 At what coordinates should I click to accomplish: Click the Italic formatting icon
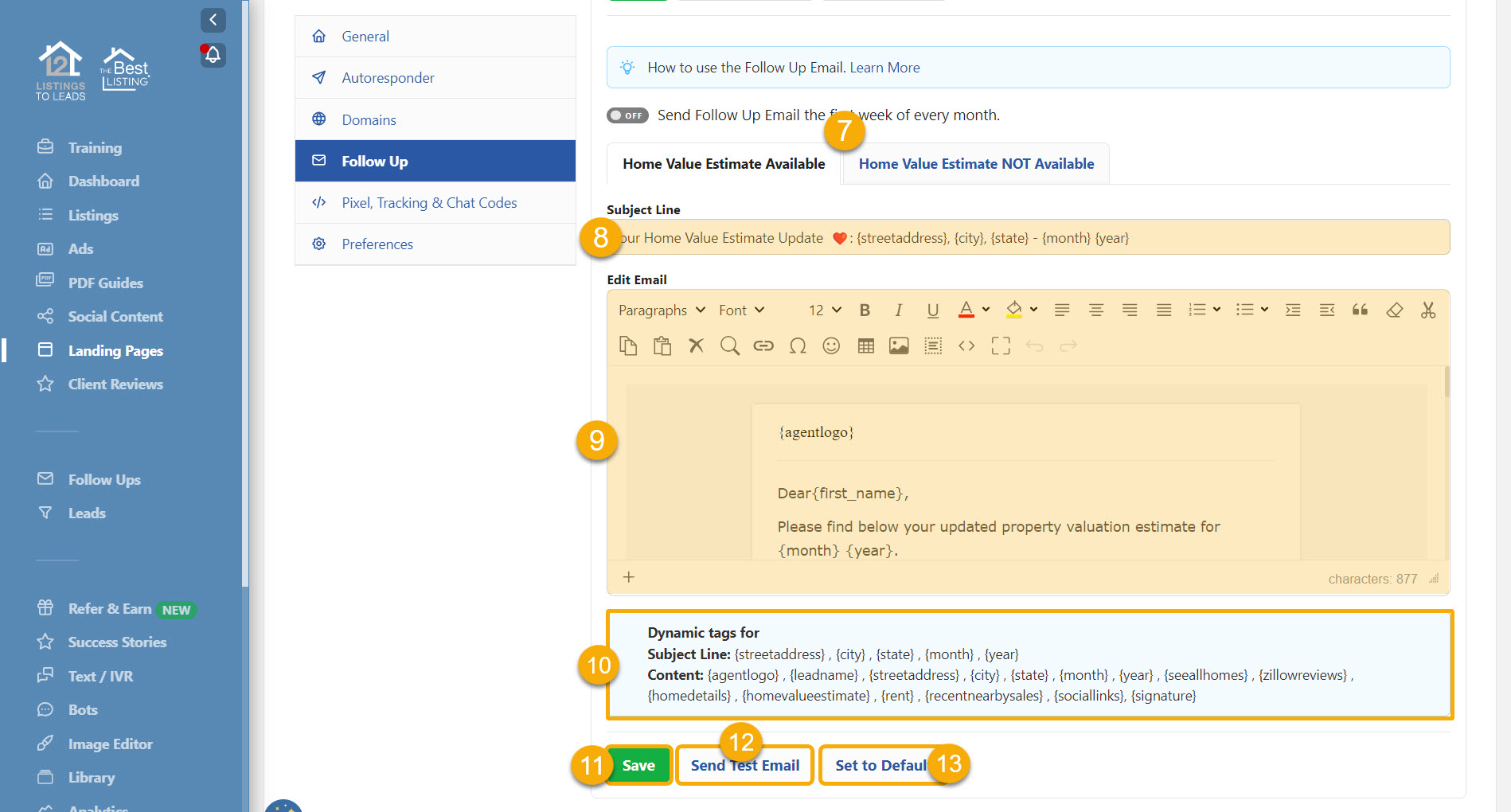click(x=898, y=310)
